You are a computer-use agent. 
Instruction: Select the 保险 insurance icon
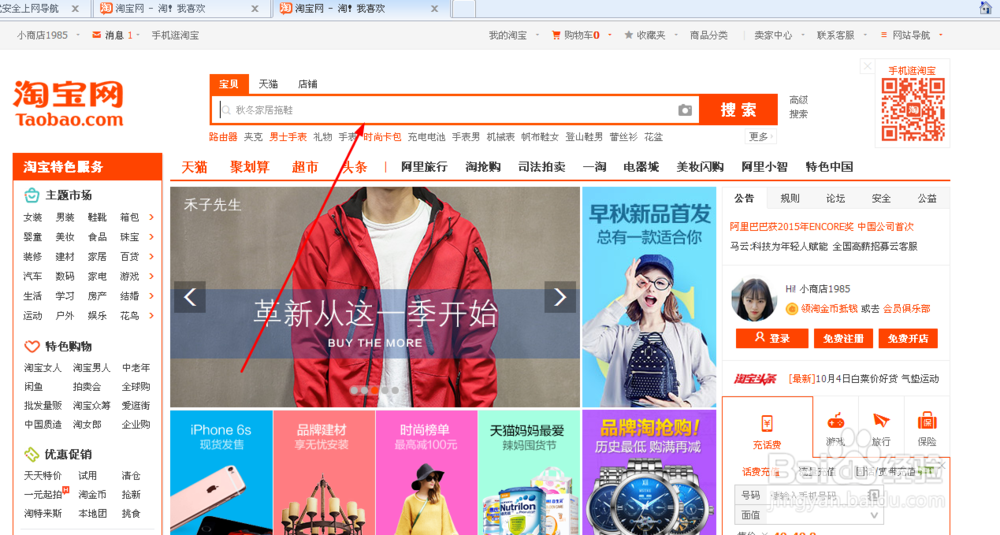pyautogui.click(x=927, y=420)
